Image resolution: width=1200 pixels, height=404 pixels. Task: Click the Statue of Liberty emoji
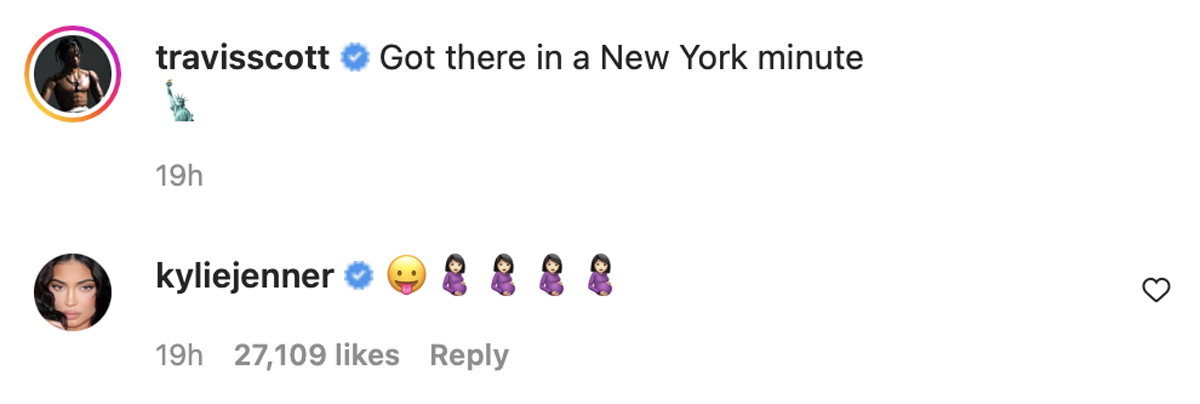[x=178, y=102]
